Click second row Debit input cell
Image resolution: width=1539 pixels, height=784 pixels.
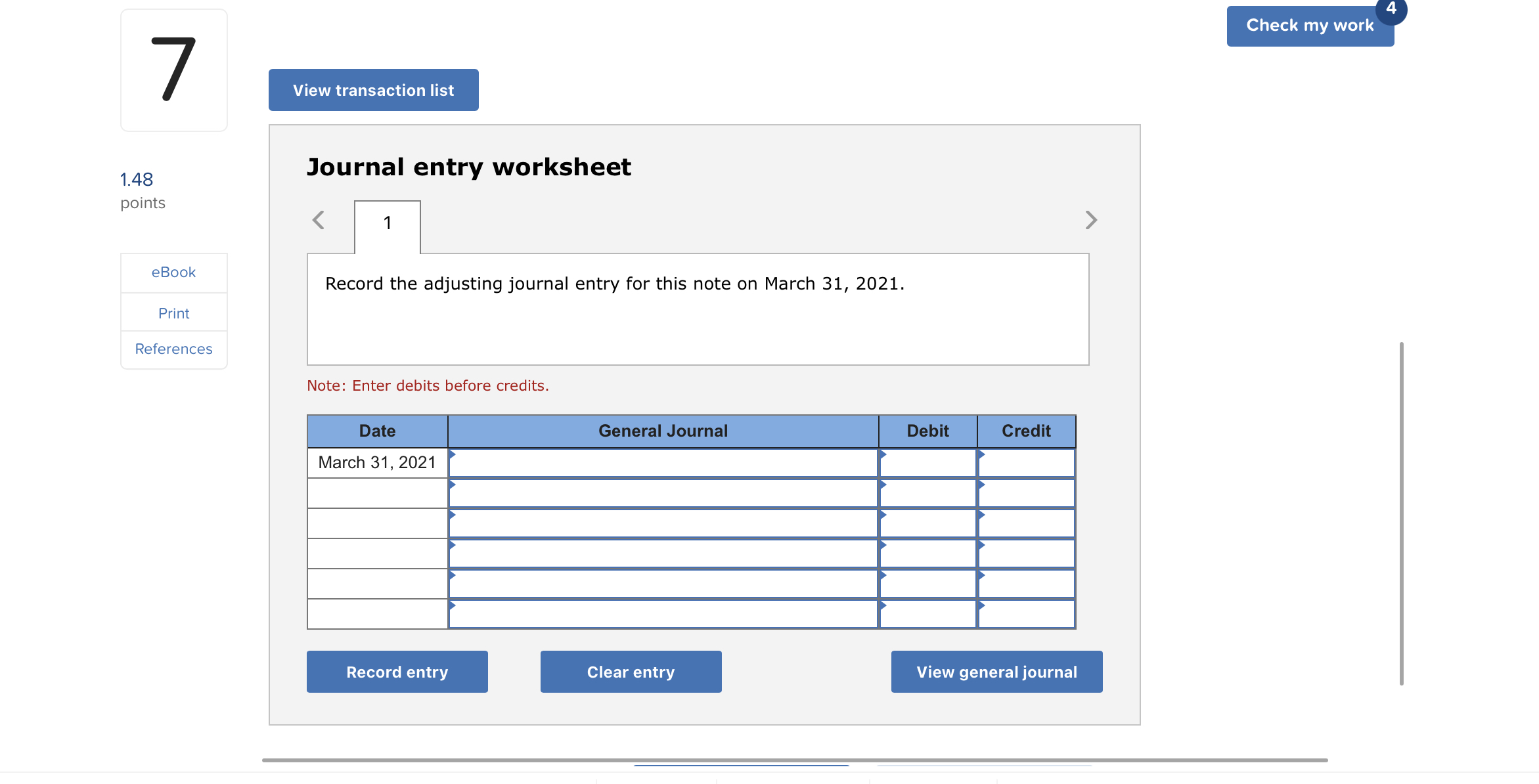coord(927,493)
